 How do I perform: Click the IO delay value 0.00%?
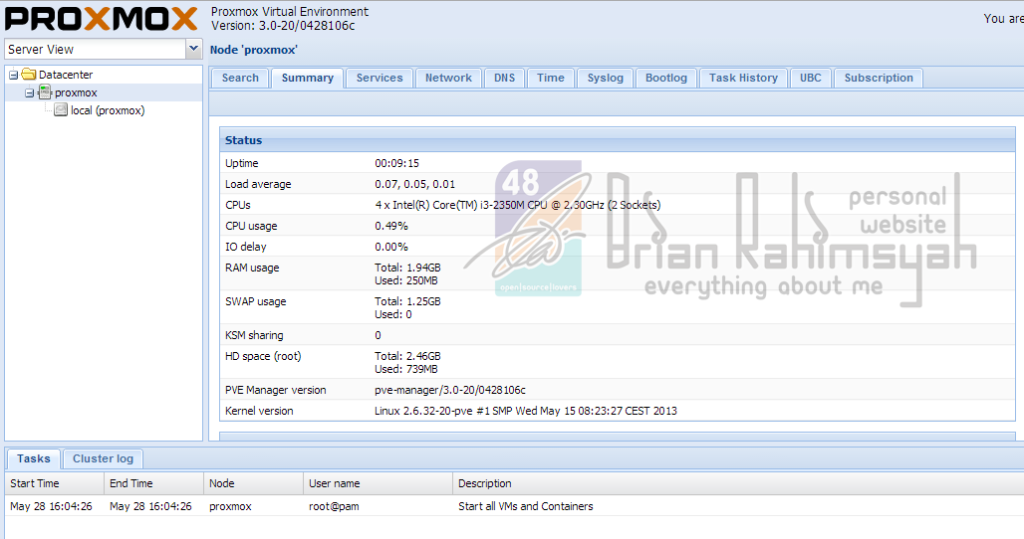[x=391, y=247]
